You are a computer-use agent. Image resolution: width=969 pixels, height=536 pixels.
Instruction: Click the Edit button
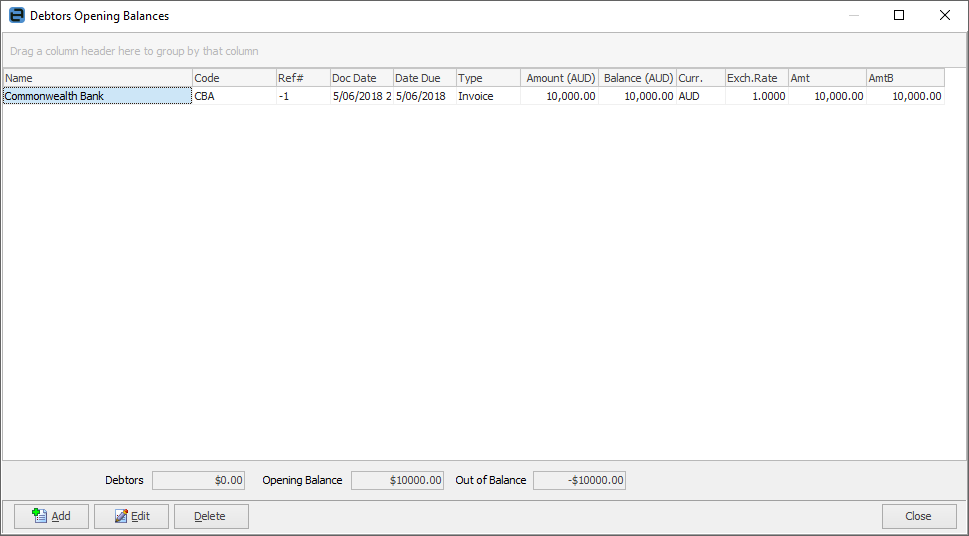[131, 516]
